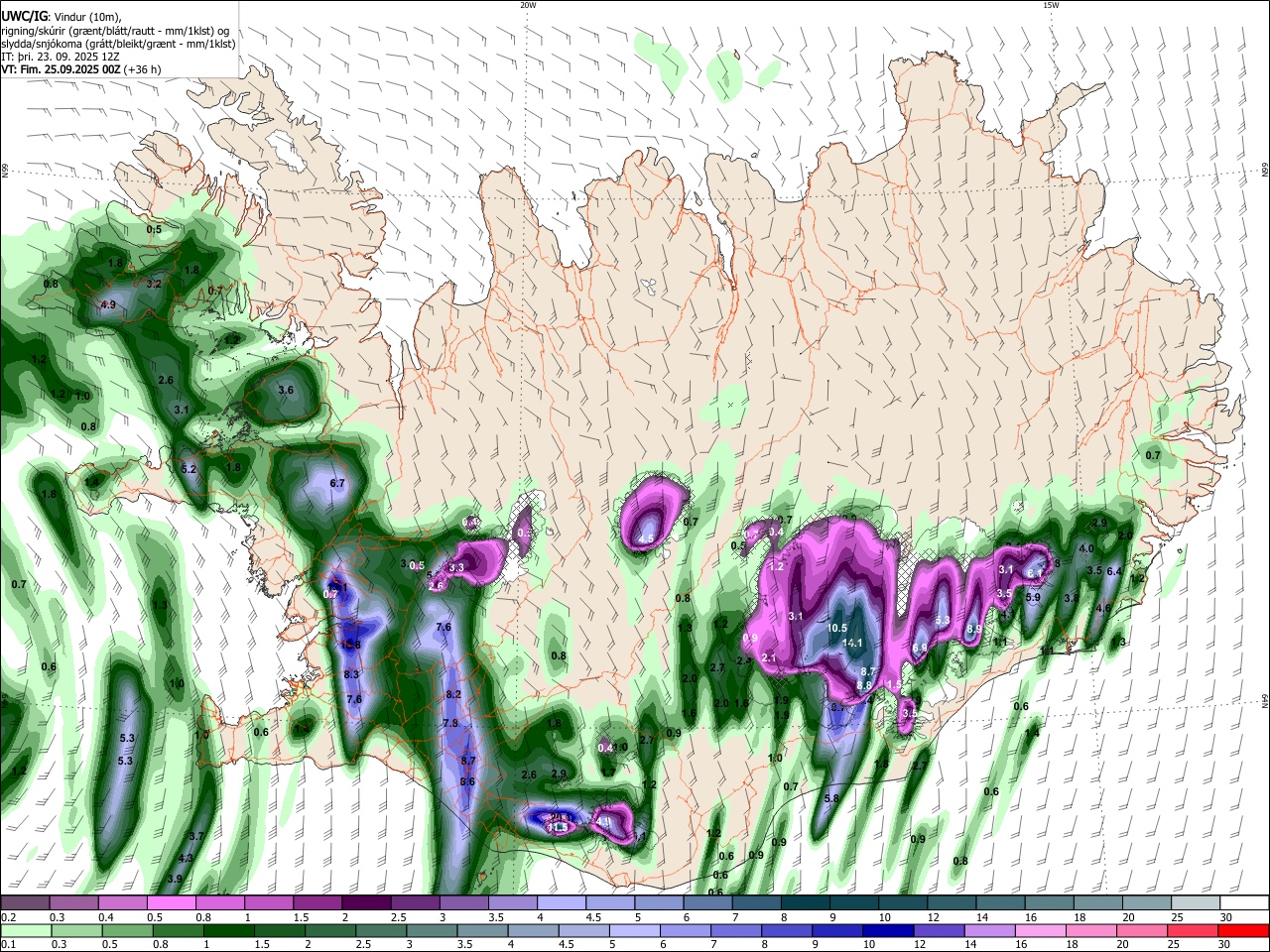Click the 8.6 precipitation value
1270x952 pixels.
point(468,781)
